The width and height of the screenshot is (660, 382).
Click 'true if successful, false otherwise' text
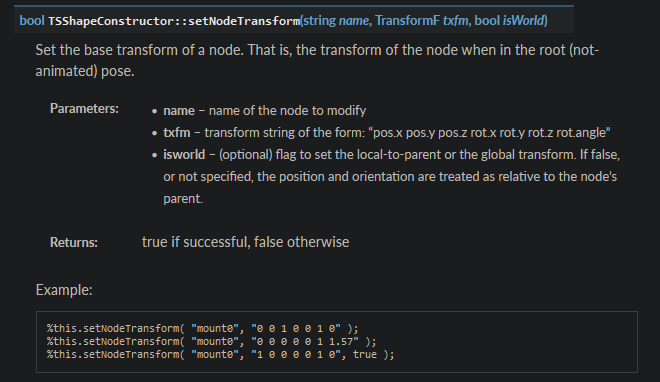[245, 242]
